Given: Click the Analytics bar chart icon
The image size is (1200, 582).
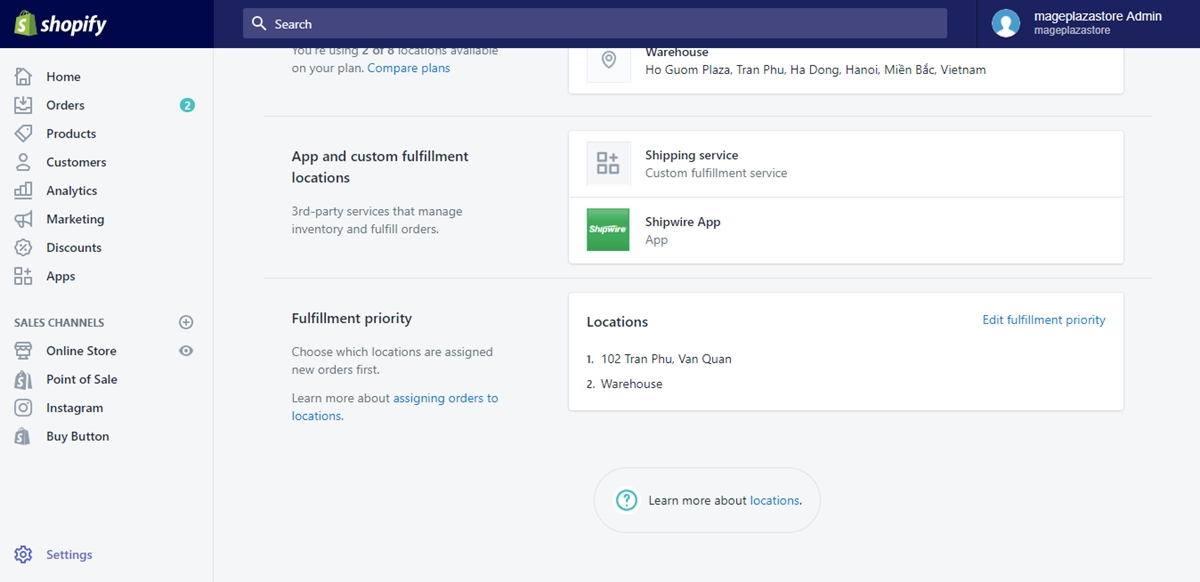Looking at the screenshot, I should click(23, 191).
